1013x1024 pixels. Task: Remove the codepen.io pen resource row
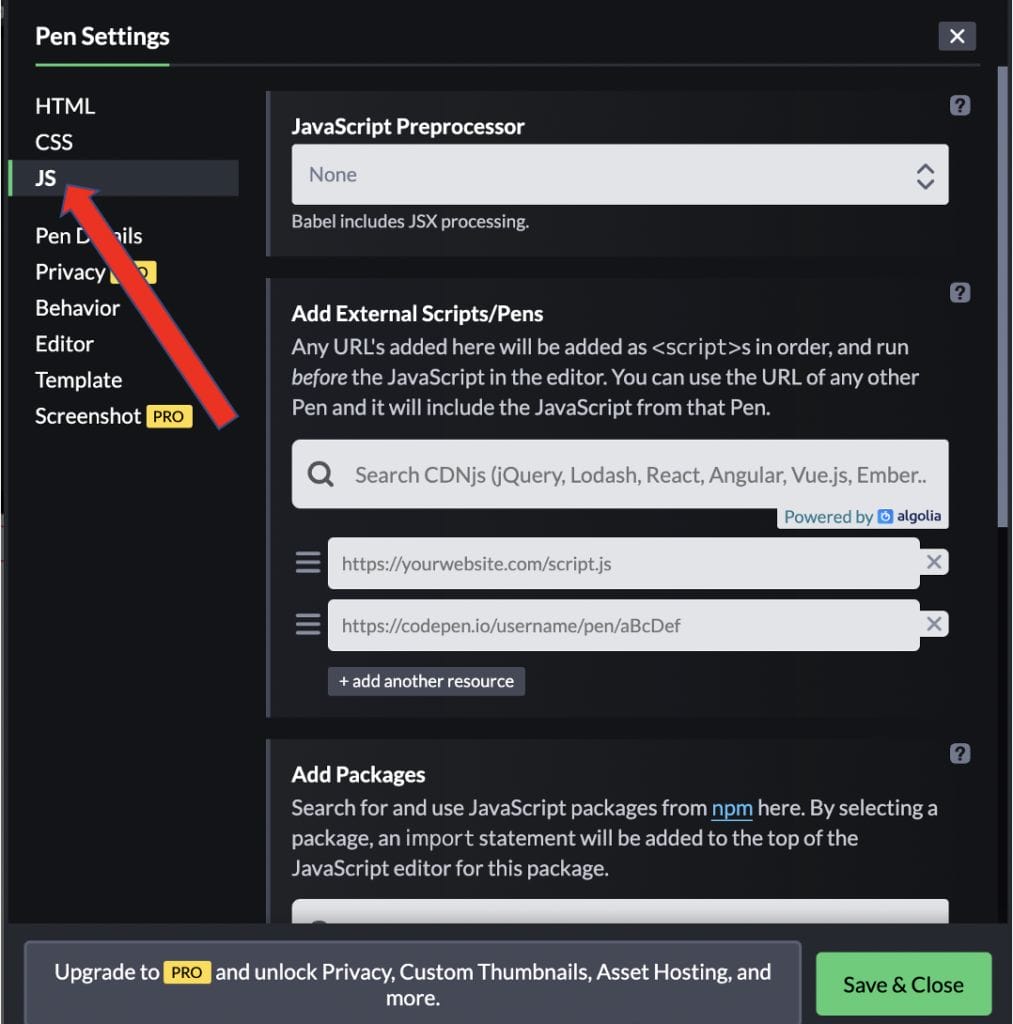(x=934, y=625)
